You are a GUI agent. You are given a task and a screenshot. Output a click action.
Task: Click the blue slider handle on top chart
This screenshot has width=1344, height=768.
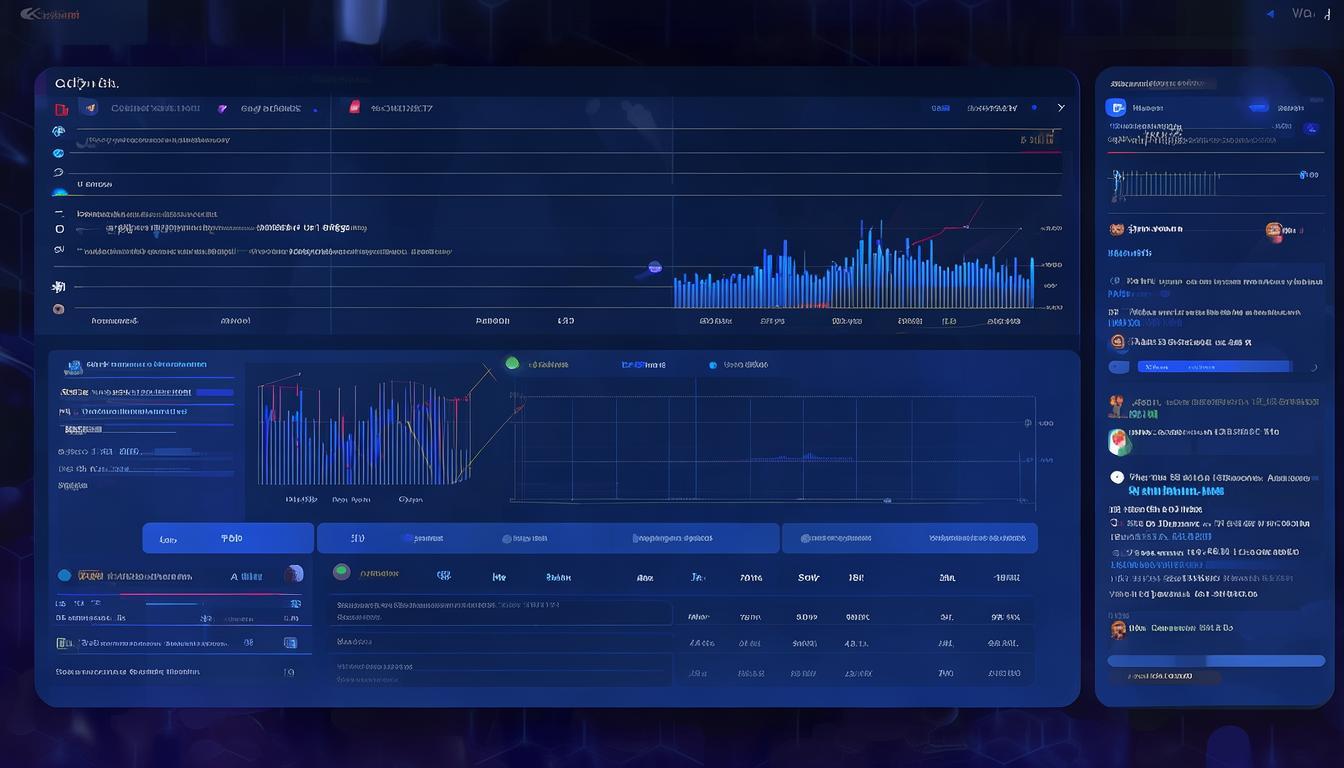[x=655, y=267]
